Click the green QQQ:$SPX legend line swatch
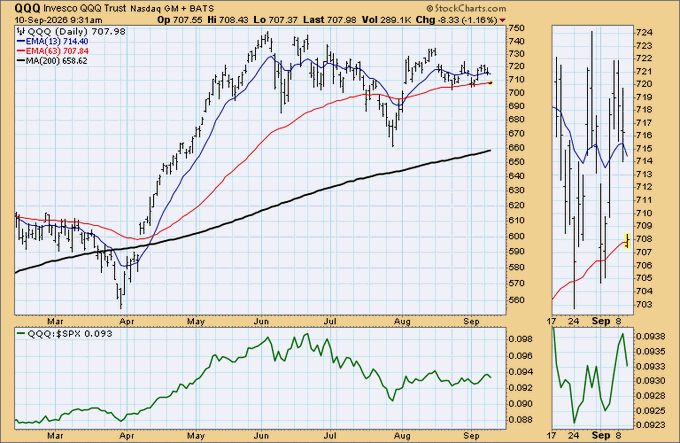Image resolution: width=680 pixels, height=443 pixels. [21, 333]
